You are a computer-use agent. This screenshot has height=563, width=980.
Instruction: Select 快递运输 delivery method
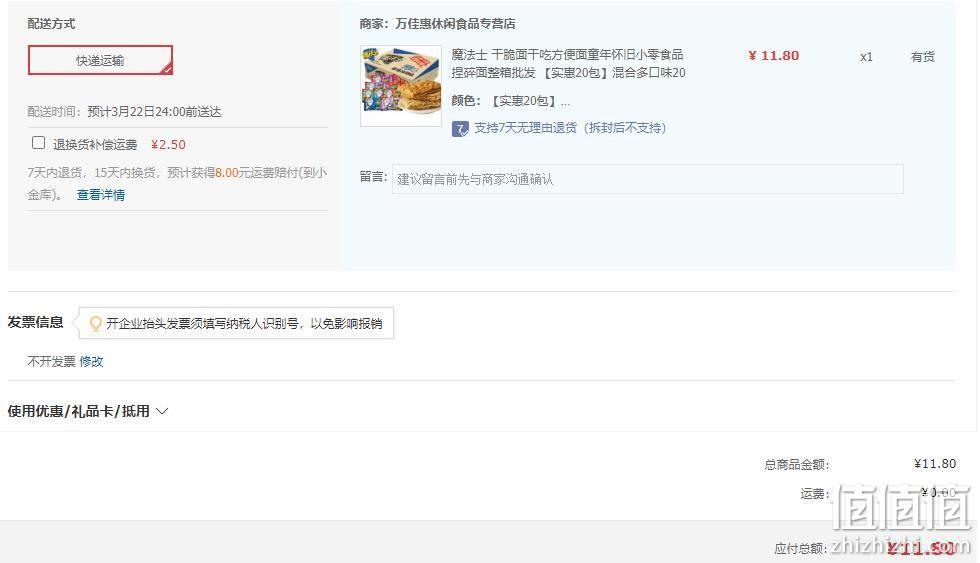pos(100,60)
